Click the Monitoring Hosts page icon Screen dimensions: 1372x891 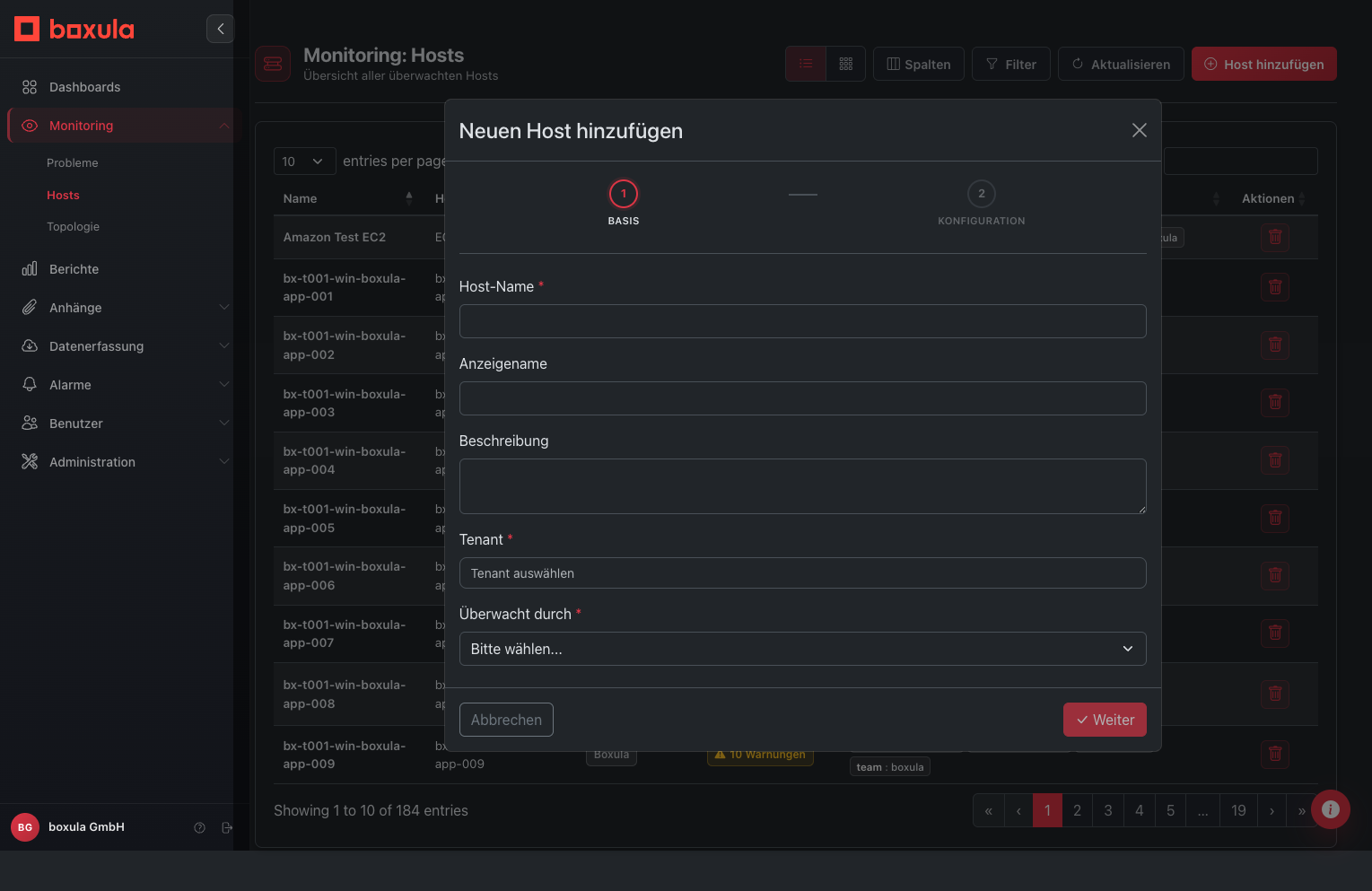tap(273, 64)
